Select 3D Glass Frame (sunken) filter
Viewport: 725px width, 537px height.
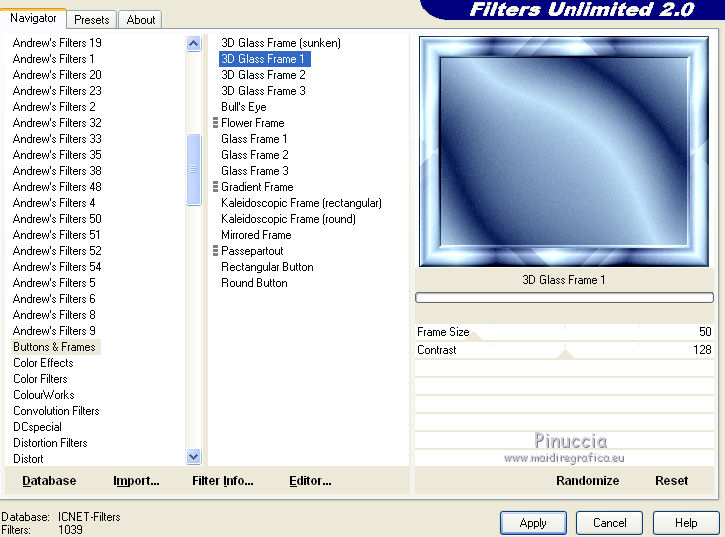point(281,43)
